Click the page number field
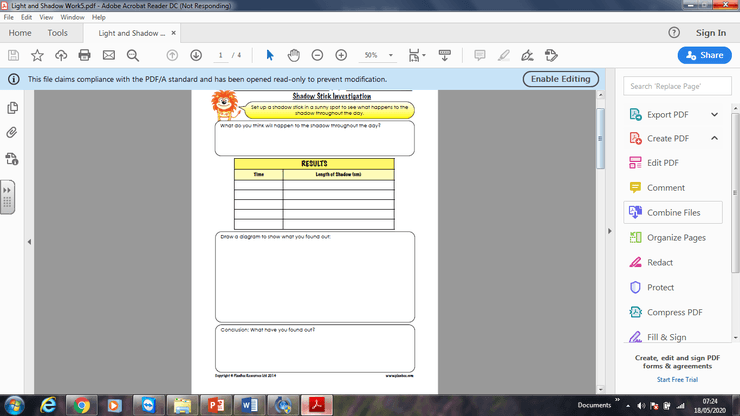 pyautogui.click(x=220, y=55)
